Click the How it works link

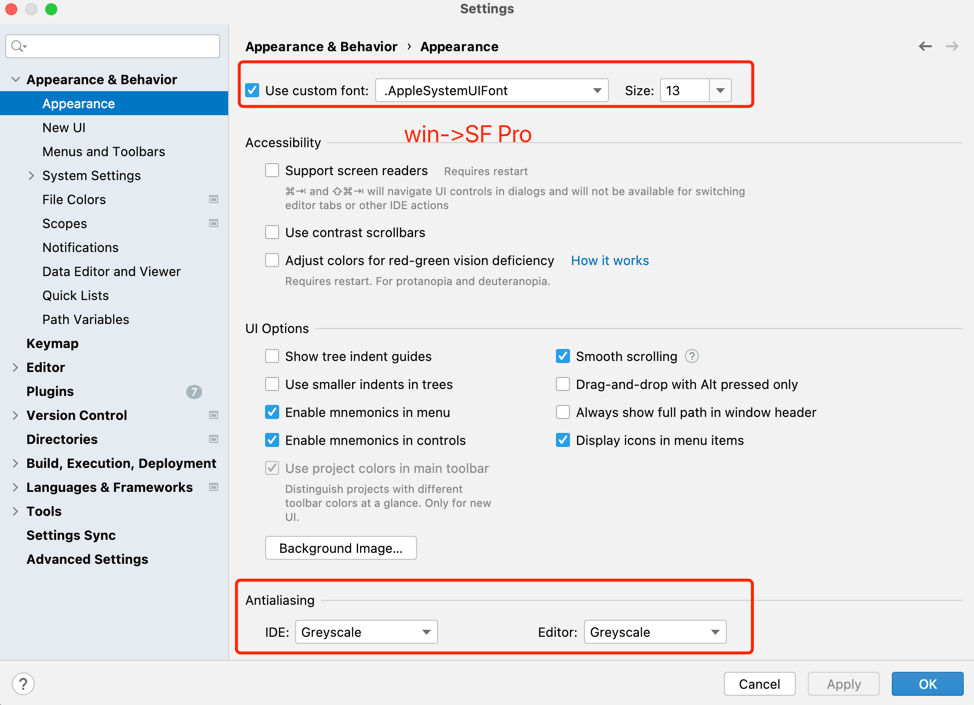point(609,260)
